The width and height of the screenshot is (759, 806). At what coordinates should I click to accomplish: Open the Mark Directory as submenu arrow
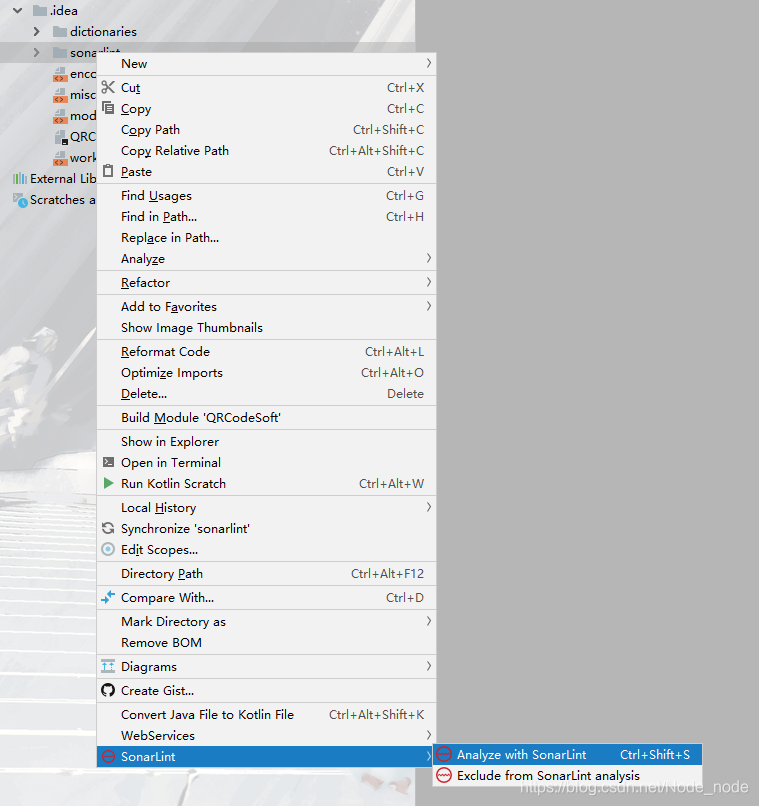(428, 621)
